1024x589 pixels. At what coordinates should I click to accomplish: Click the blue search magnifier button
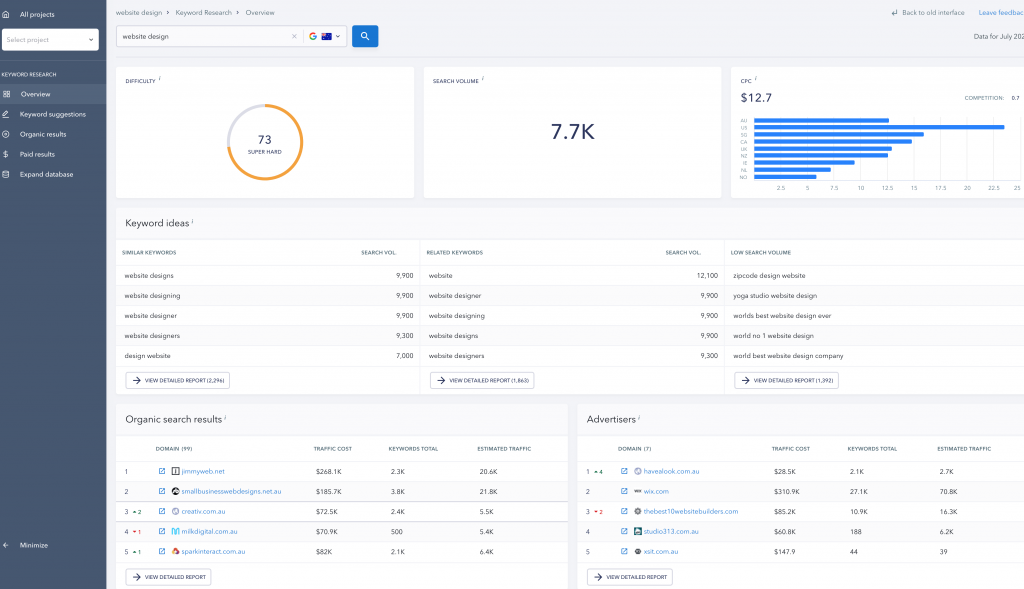coord(365,36)
